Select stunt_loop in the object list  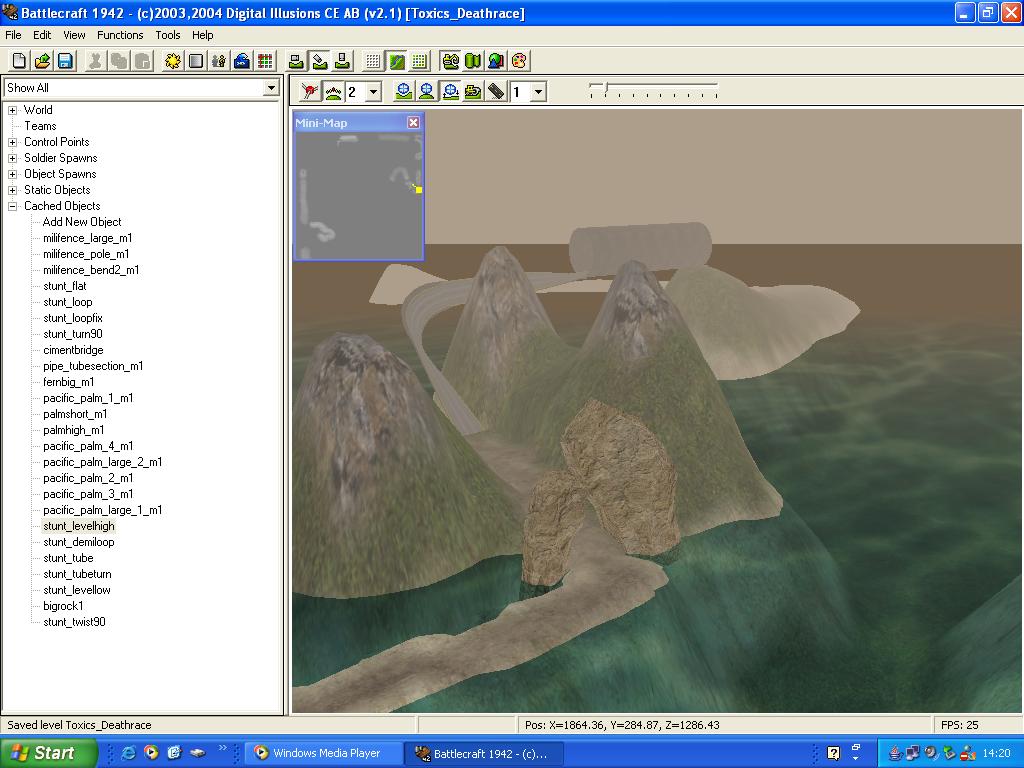click(x=68, y=302)
